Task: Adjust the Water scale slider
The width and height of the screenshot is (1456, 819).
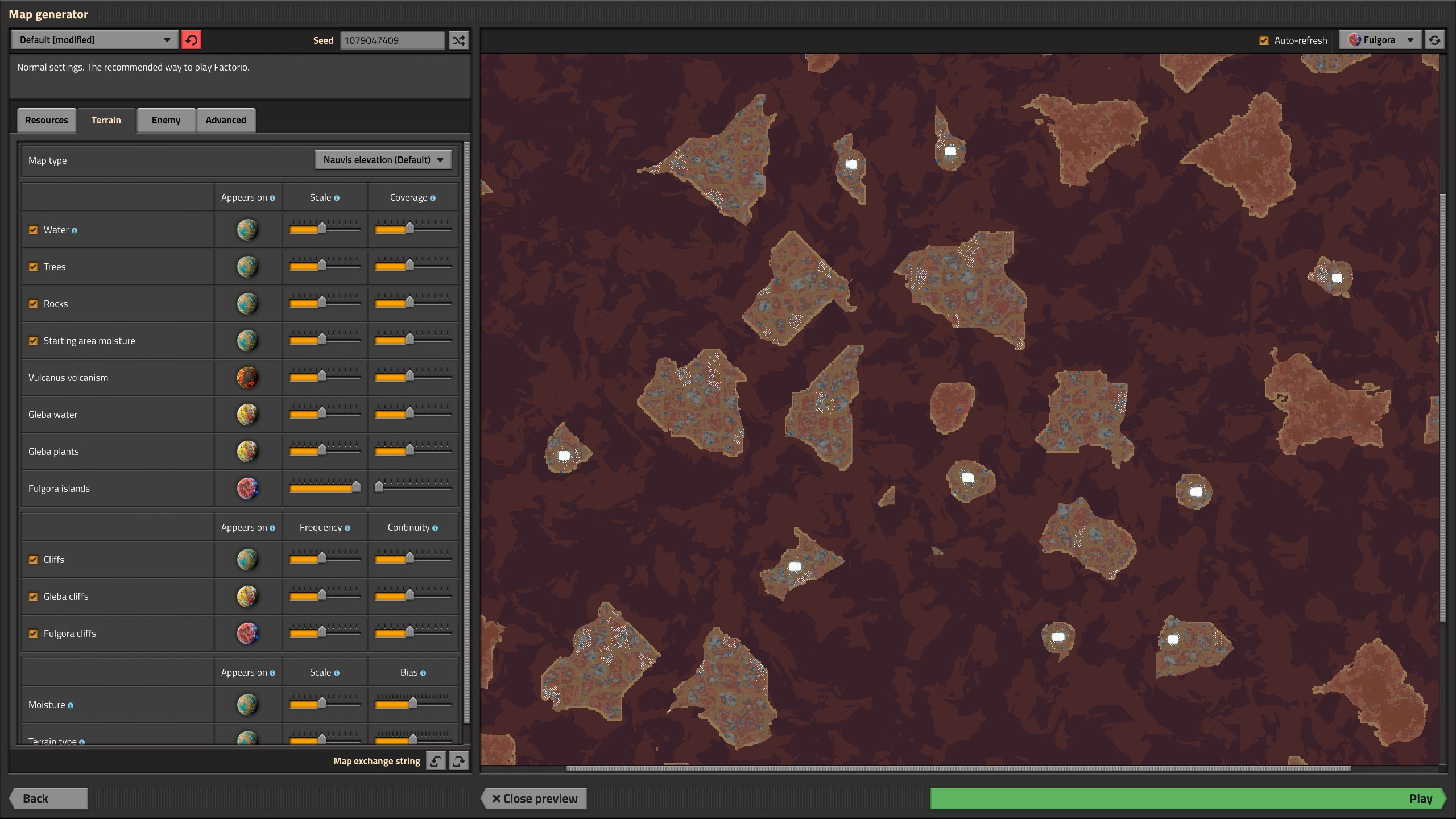Action: coord(325,227)
